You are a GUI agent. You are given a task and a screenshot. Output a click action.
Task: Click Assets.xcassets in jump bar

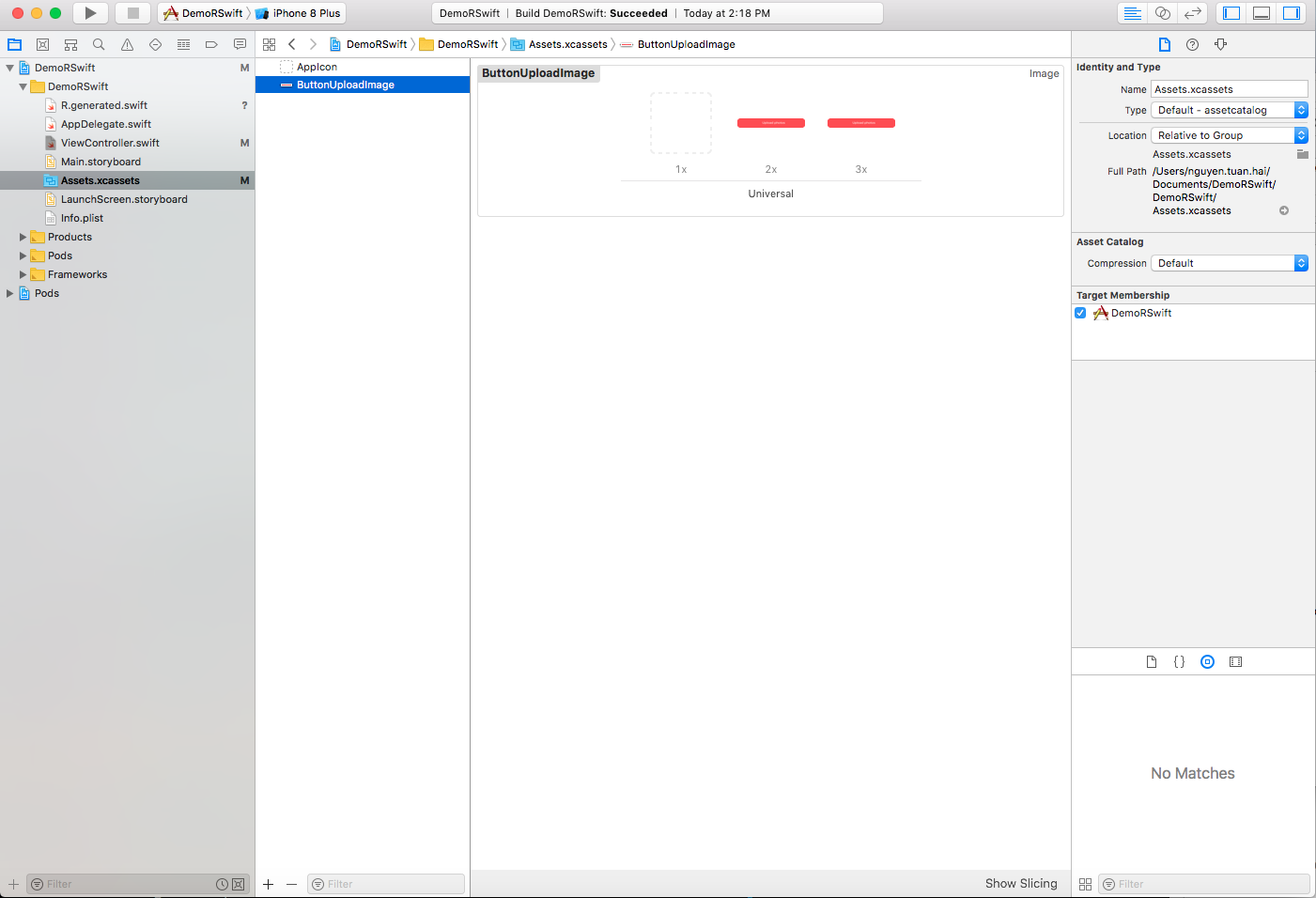click(559, 44)
